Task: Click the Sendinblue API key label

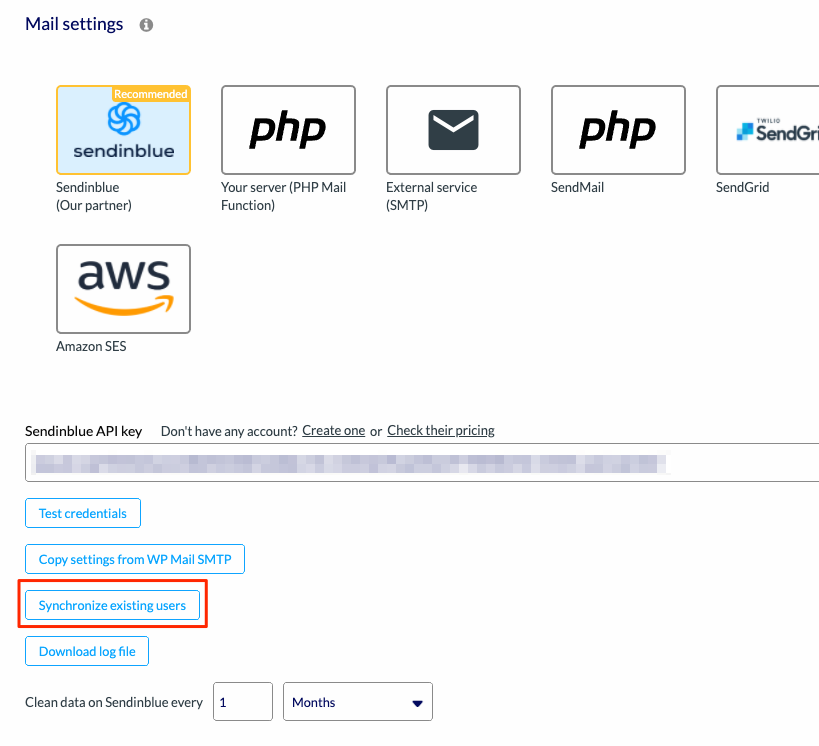Action: (x=84, y=431)
